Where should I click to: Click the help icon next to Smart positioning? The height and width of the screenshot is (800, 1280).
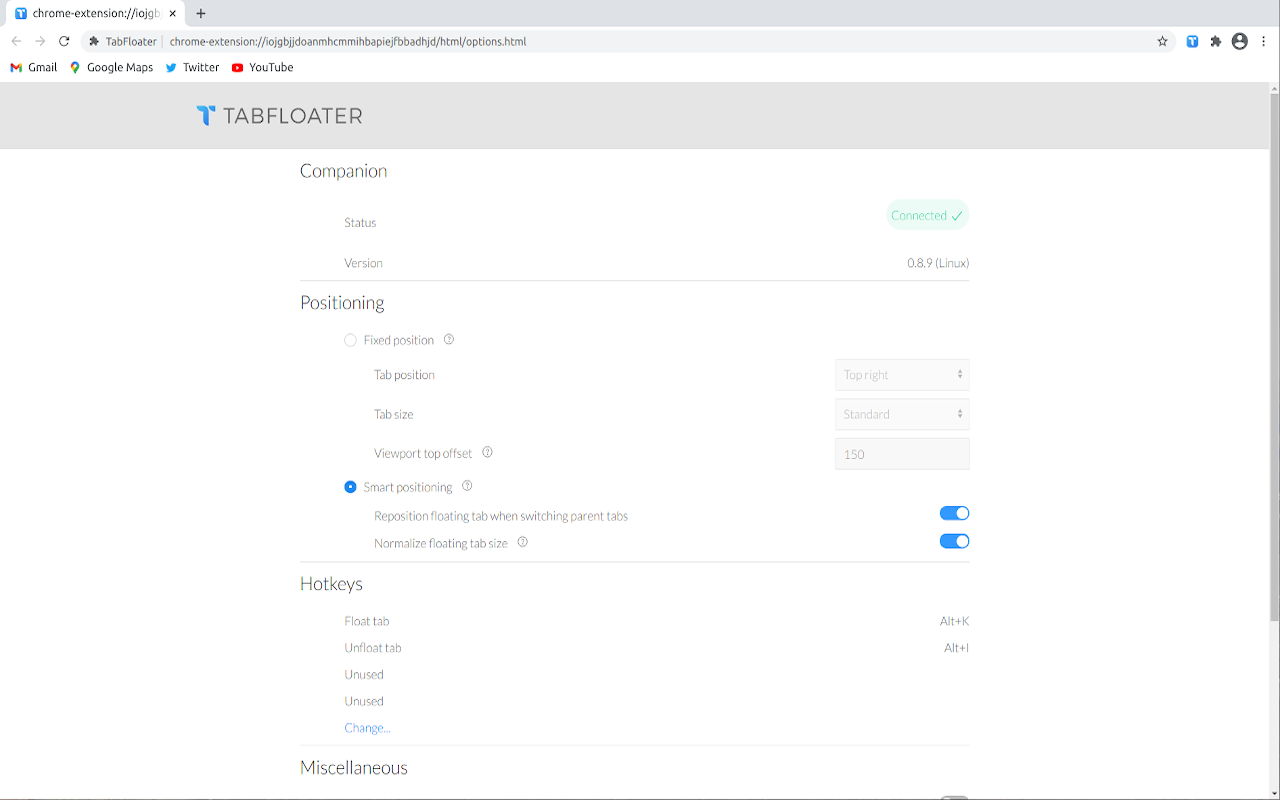tap(466, 486)
